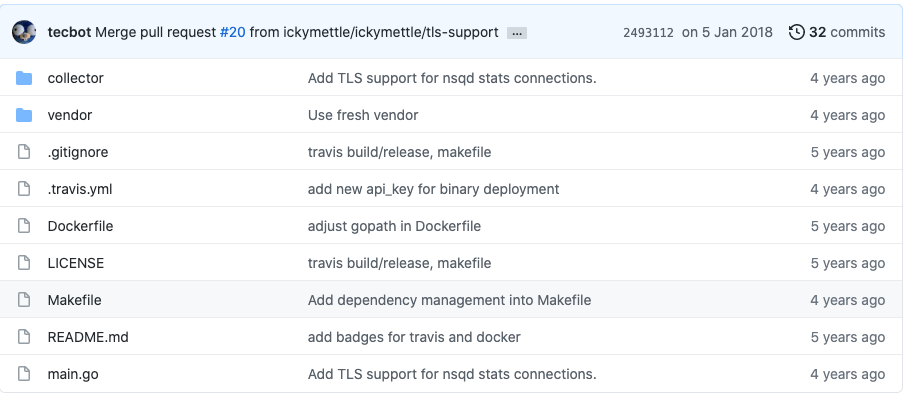Open the tecbot author profile link

coord(69,32)
